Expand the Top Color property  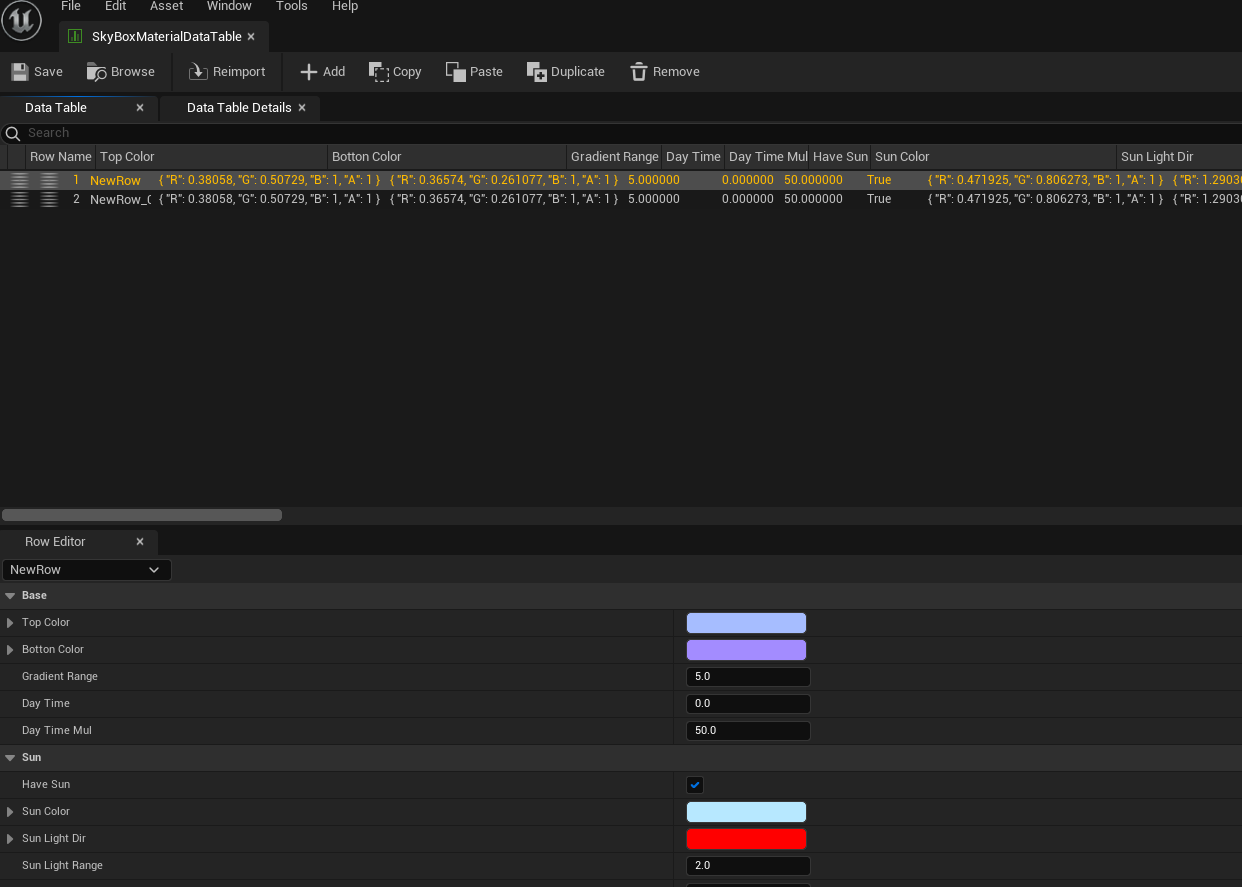pyautogui.click(x=11, y=623)
